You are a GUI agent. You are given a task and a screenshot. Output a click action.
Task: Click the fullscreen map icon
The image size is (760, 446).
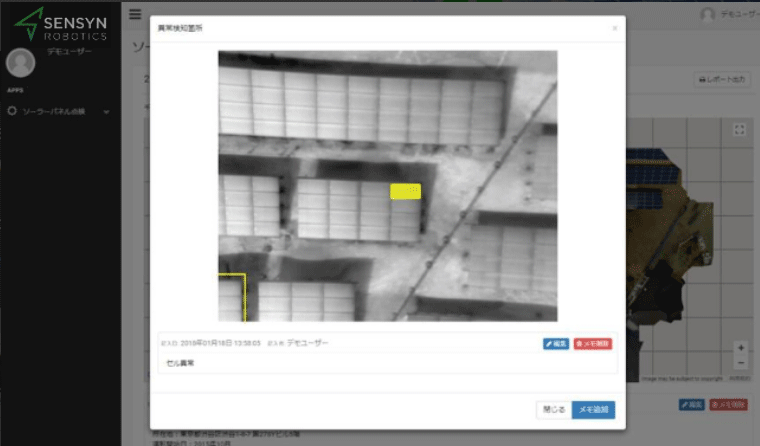point(739,130)
